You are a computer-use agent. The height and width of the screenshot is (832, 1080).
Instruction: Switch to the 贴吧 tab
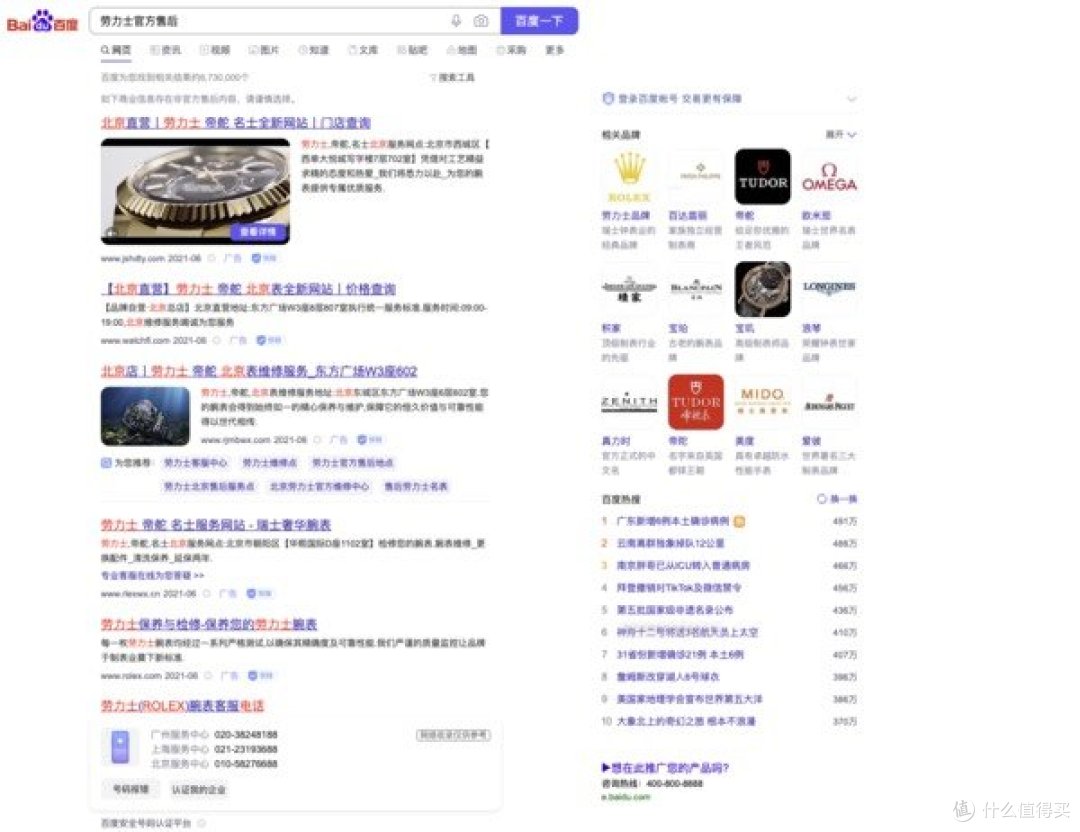coord(413,50)
